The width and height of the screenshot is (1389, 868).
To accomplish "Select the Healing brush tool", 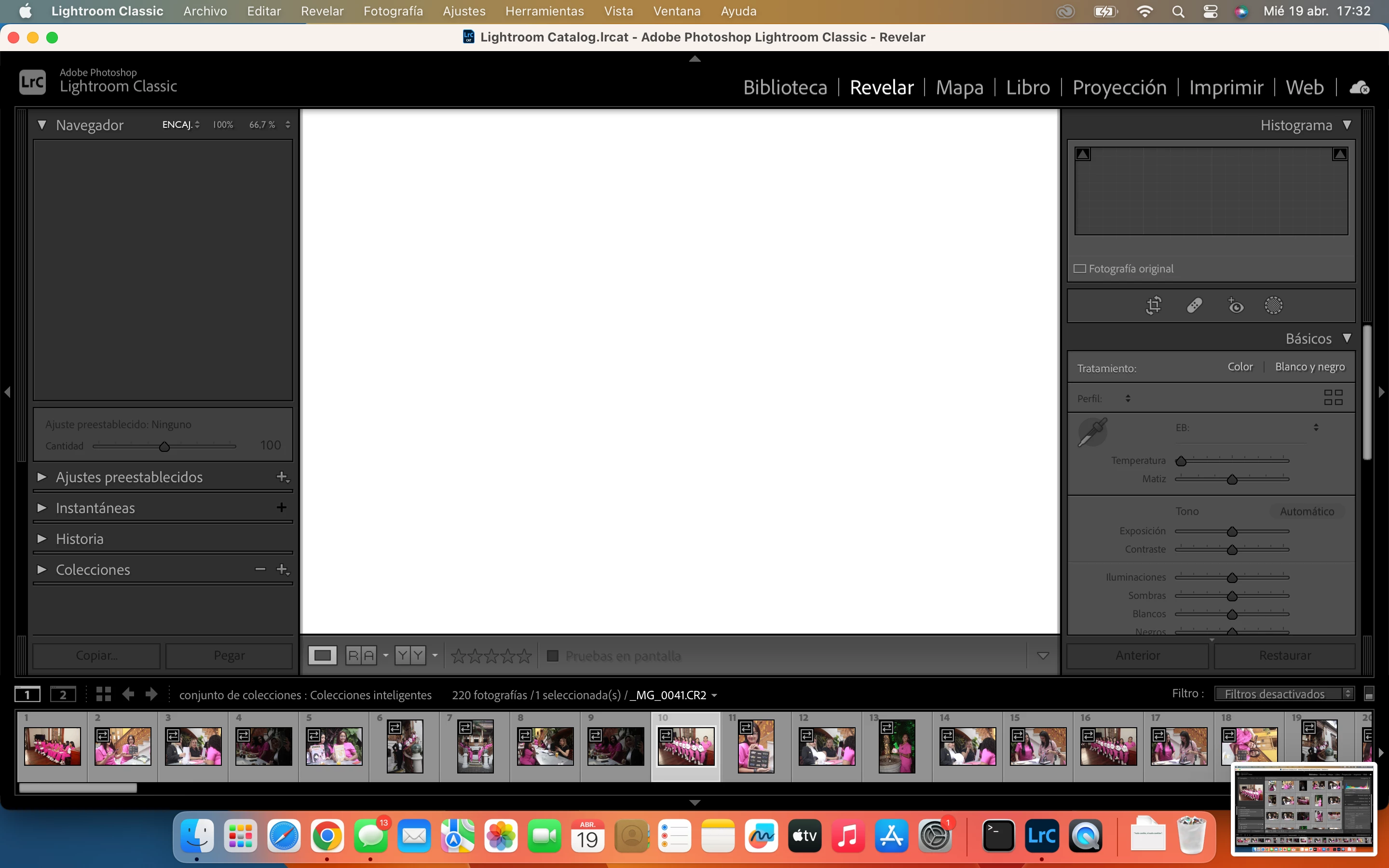I will coord(1195,305).
